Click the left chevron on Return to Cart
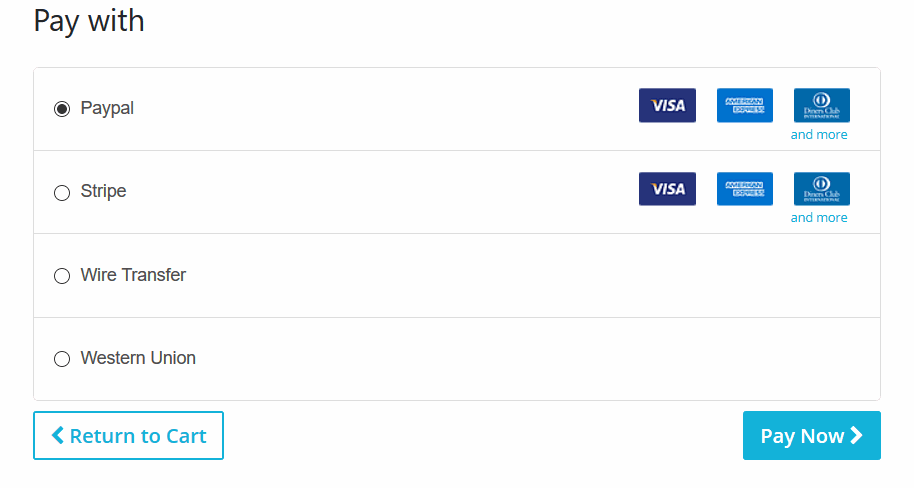The image size is (914, 488). tap(58, 435)
